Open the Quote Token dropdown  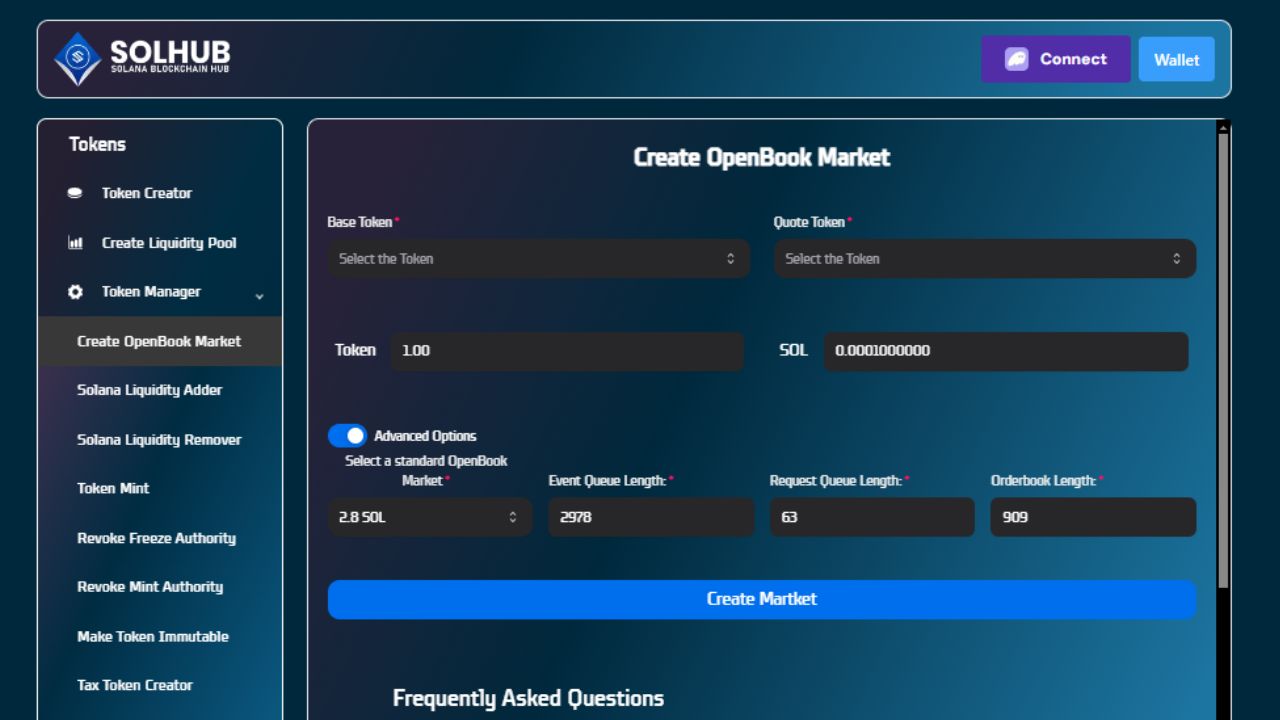[x=984, y=258]
